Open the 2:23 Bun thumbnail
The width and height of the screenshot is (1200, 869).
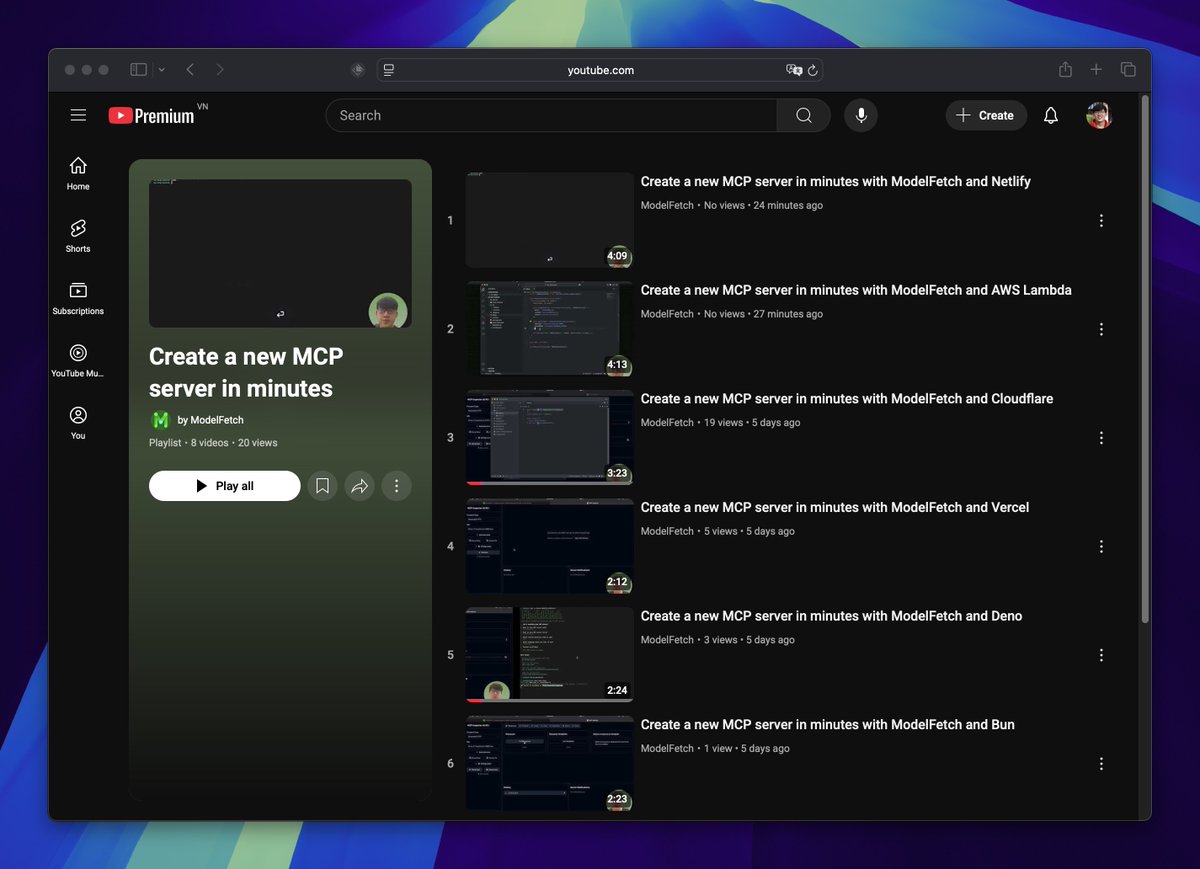click(x=549, y=764)
